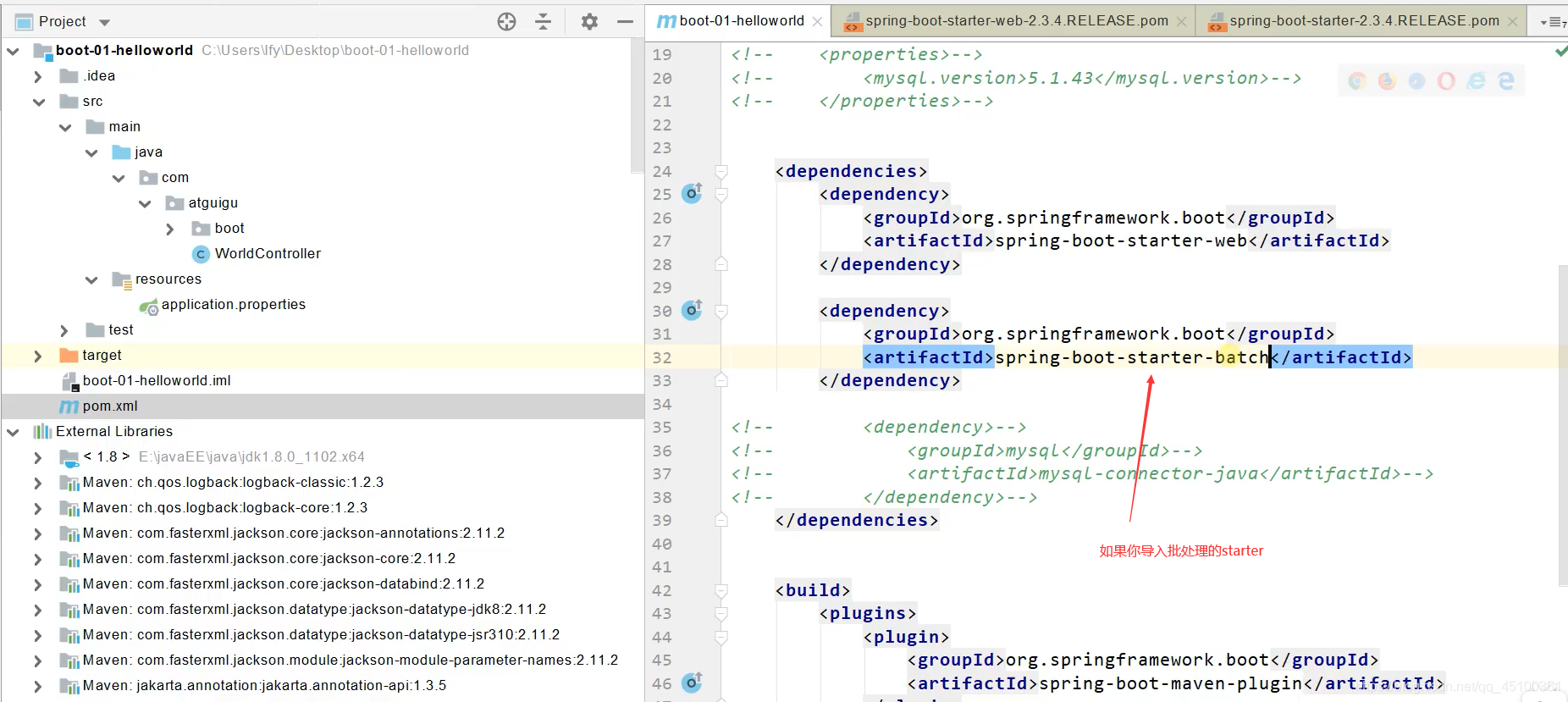Click closing dependencies tag on line 39
The height and width of the screenshot is (702, 1568).
tap(857, 520)
